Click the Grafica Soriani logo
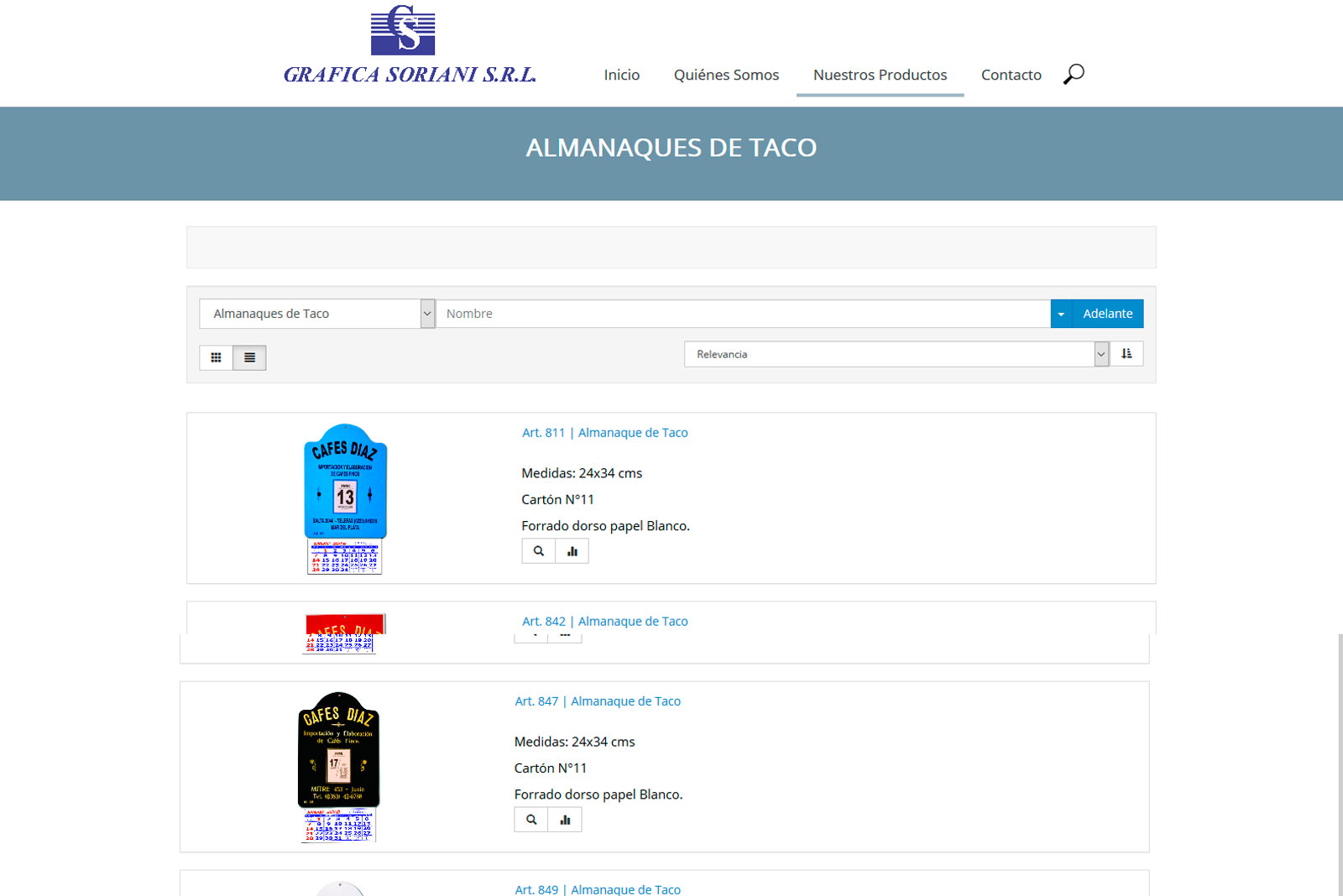The width and height of the screenshot is (1343, 896). point(410,44)
